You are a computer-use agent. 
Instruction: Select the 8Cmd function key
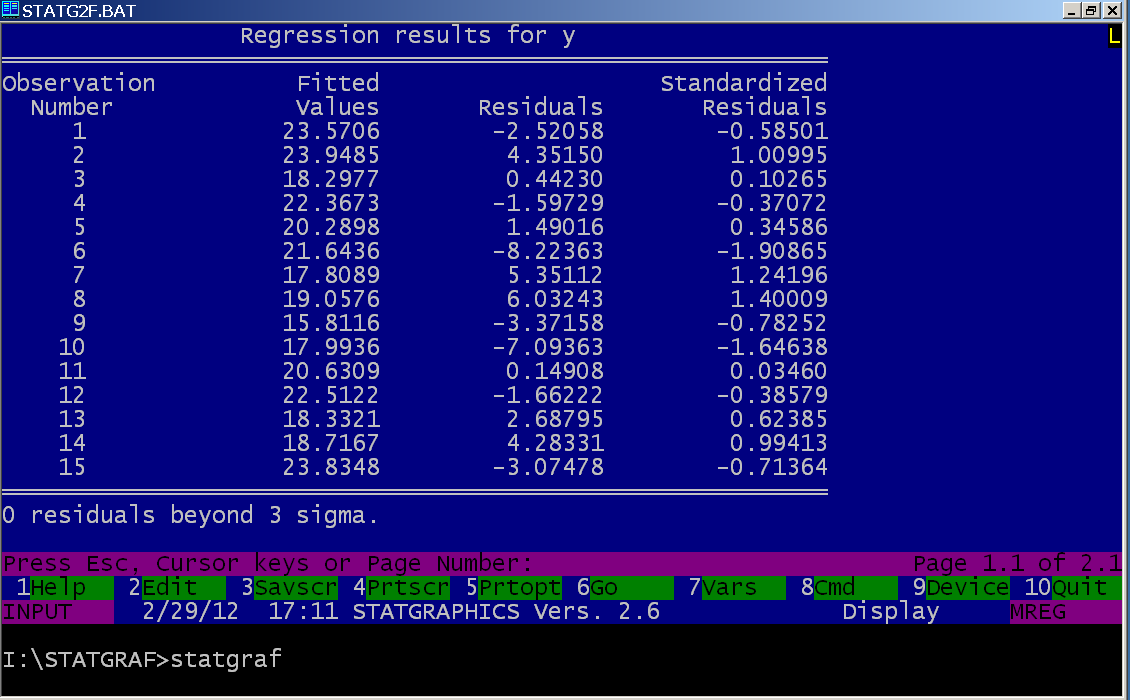[x=849, y=588]
